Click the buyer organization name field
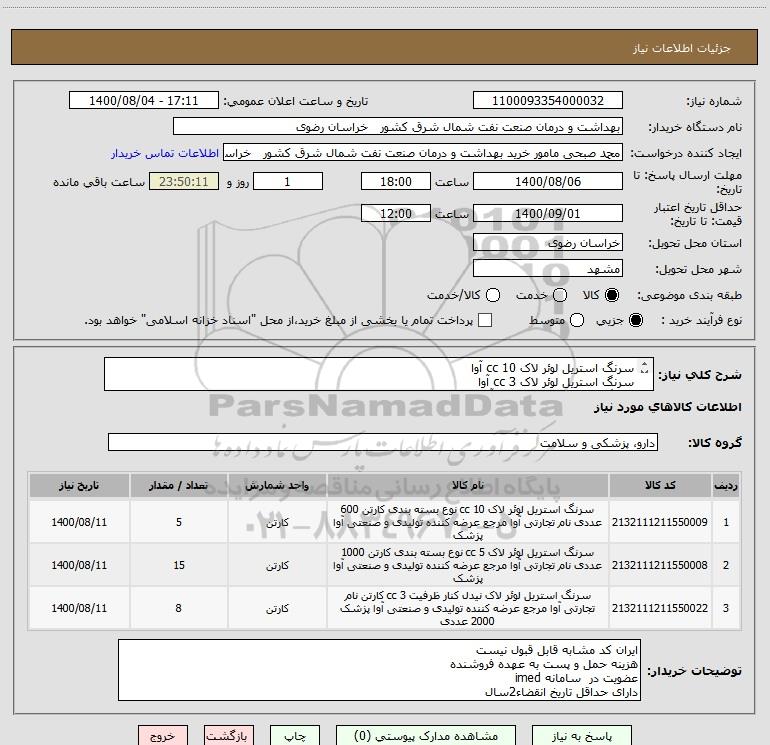 tap(398, 127)
